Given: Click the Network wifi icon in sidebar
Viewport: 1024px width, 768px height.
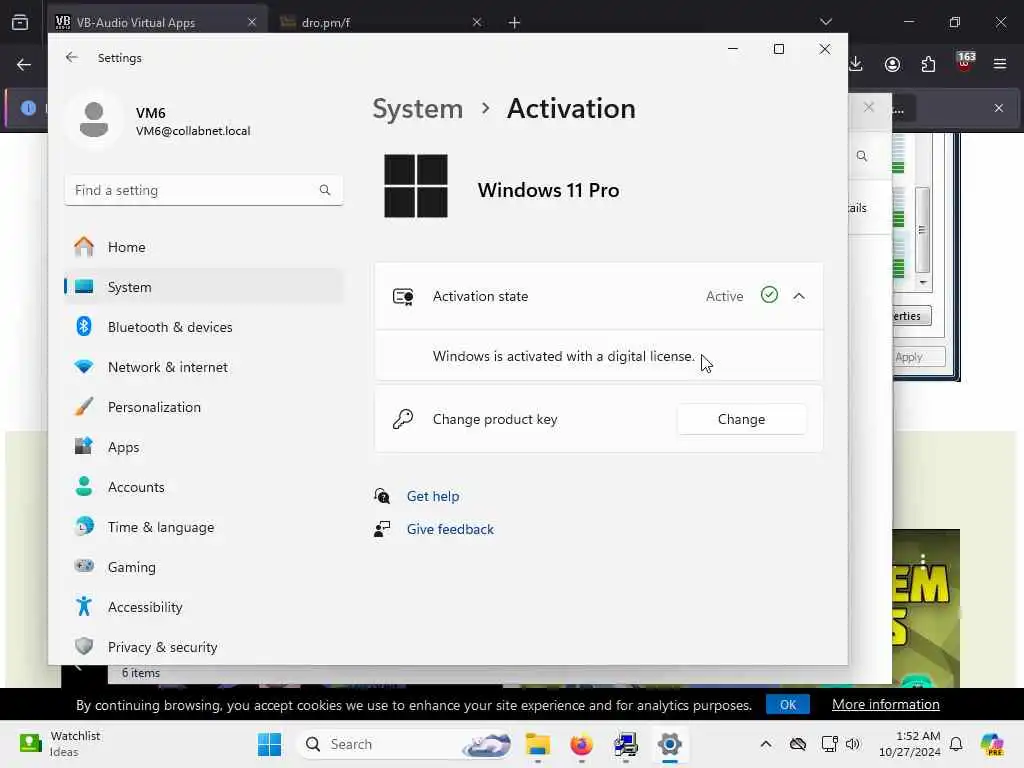Looking at the screenshot, I should (x=84, y=366).
